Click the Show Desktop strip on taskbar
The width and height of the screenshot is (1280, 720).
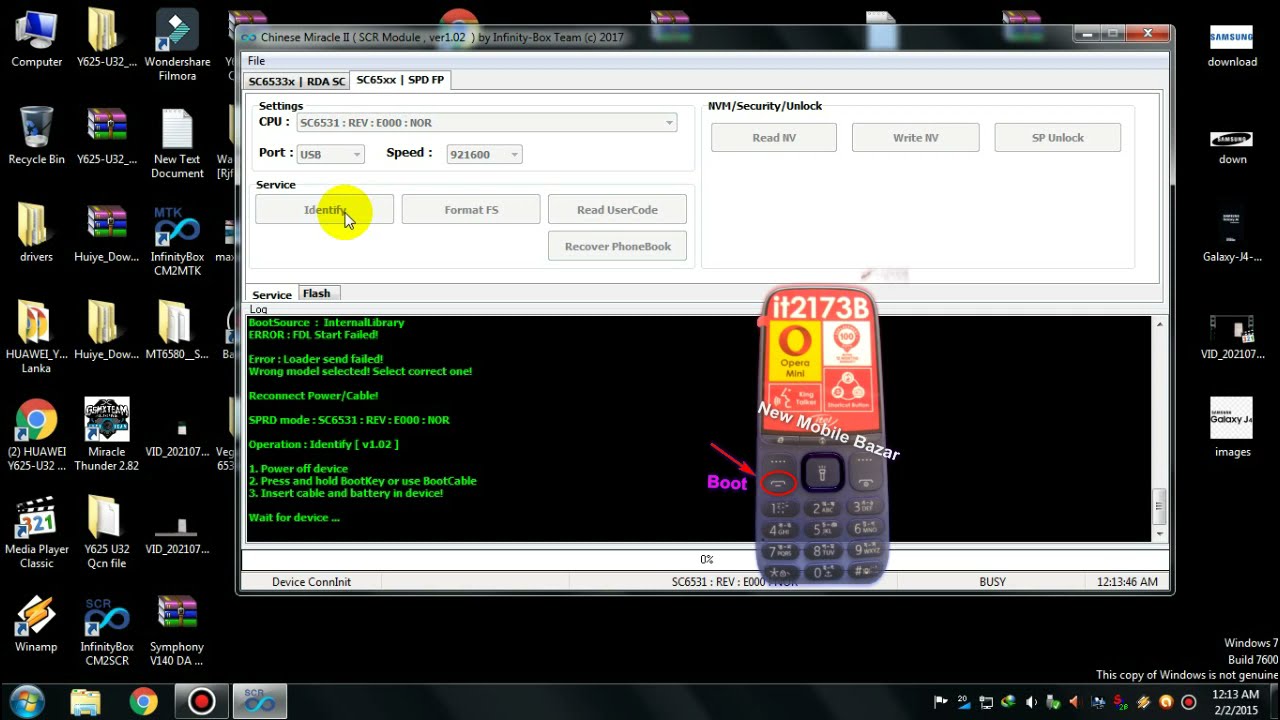tap(1274, 702)
